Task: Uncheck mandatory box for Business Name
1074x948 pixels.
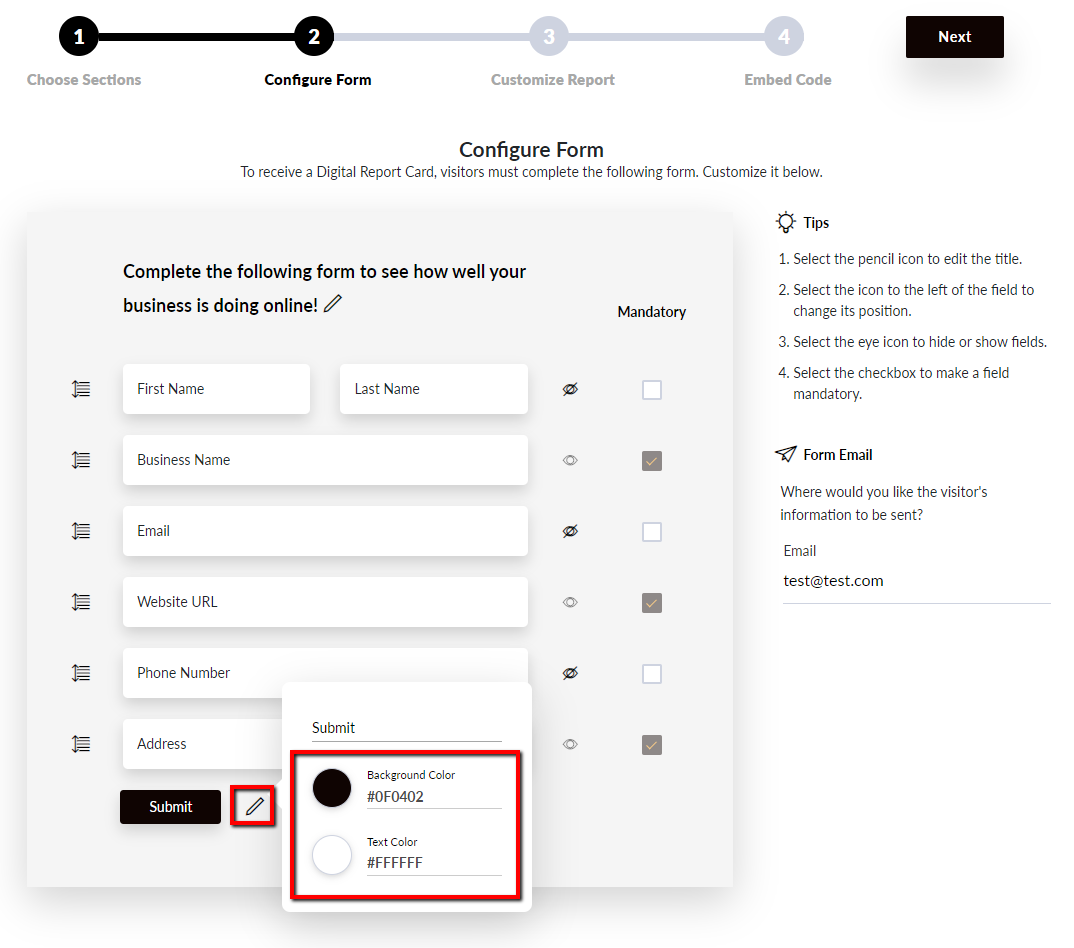Action: click(x=651, y=461)
